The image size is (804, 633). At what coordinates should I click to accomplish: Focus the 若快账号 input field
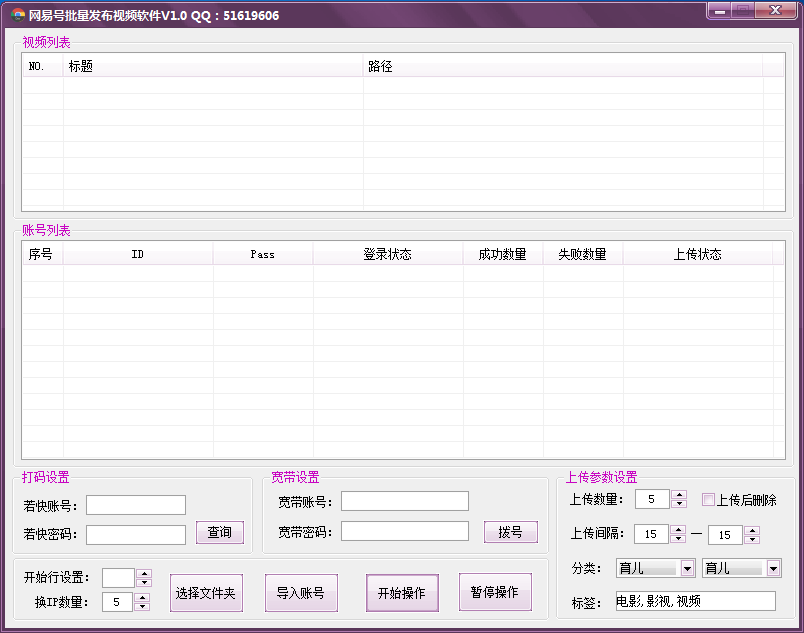coord(136,505)
